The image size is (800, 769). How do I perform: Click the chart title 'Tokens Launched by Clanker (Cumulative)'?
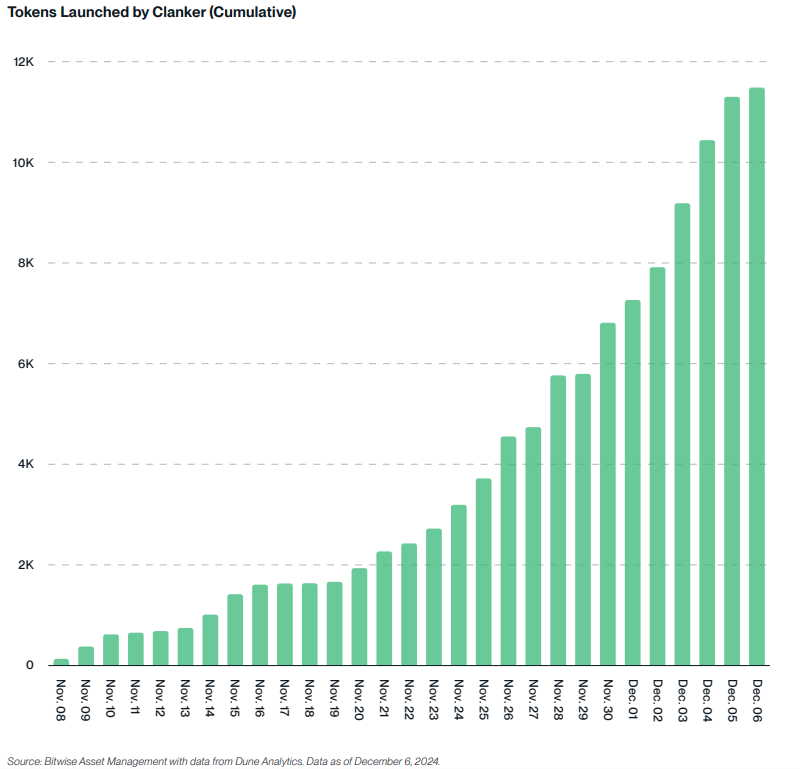(x=152, y=12)
